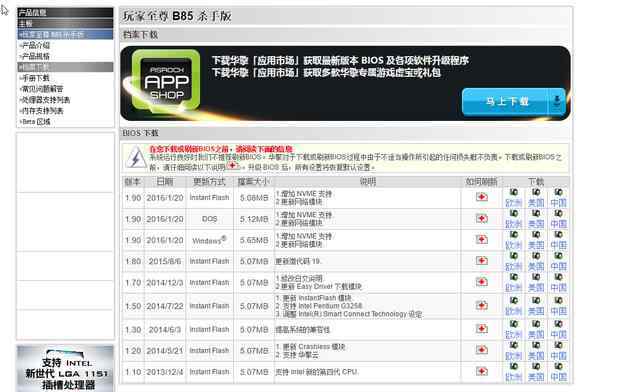Click the 2014/7/22 date cell

(165, 306)
